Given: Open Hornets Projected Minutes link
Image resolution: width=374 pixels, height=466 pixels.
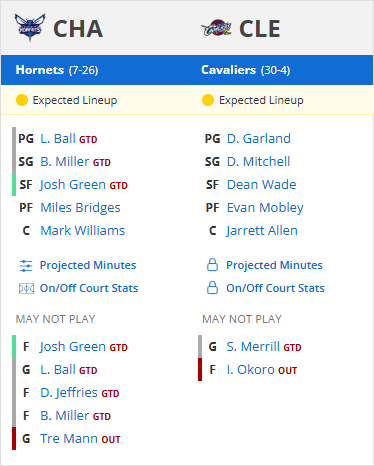Looking at the screenshot, I should pos(88,265).
